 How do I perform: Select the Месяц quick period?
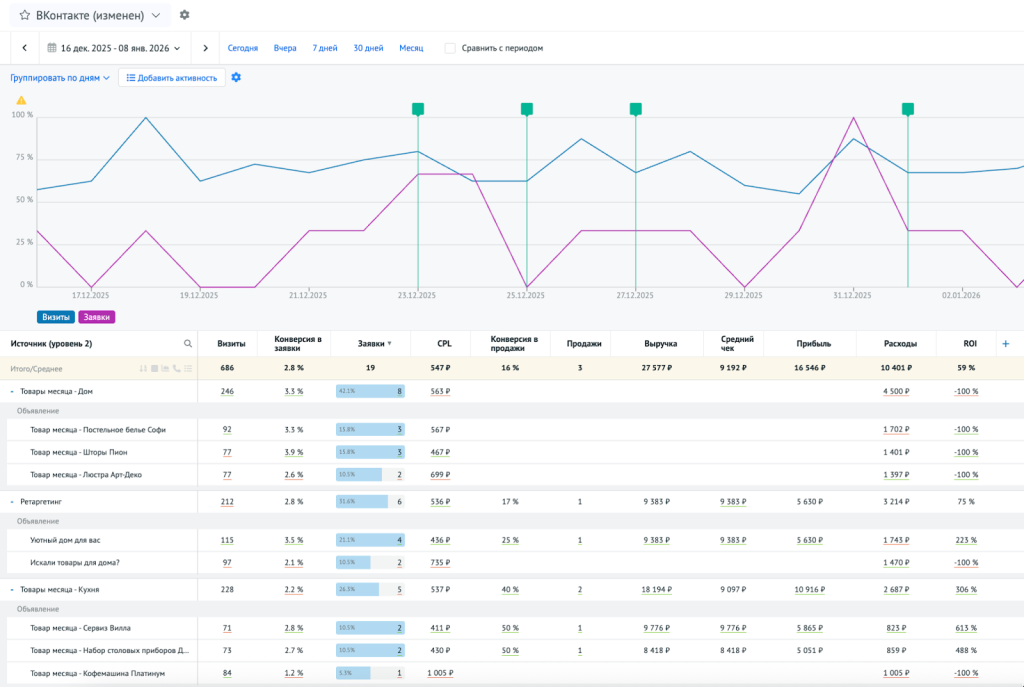pos(411,48)
